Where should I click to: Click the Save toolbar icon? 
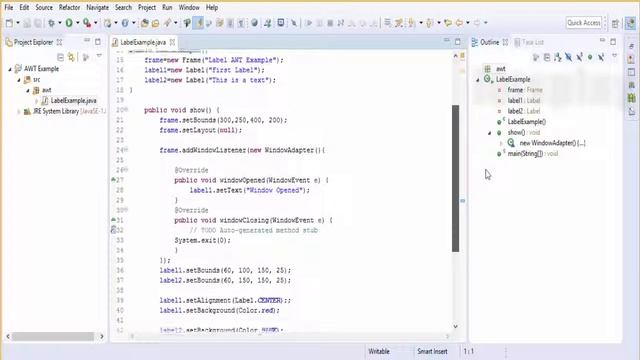point(27,23)
